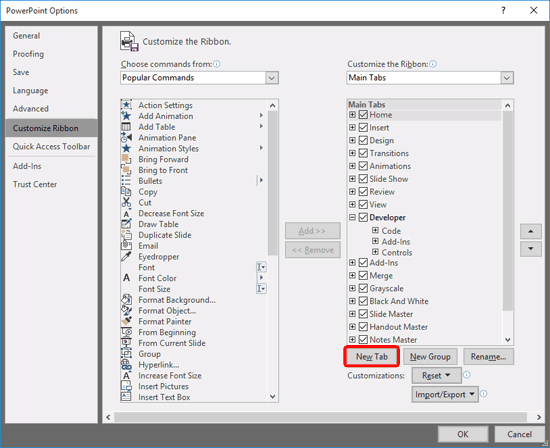550x448 pixels.
Task: Uncheck the Home tab checkbox
Action: click(363, 115)
